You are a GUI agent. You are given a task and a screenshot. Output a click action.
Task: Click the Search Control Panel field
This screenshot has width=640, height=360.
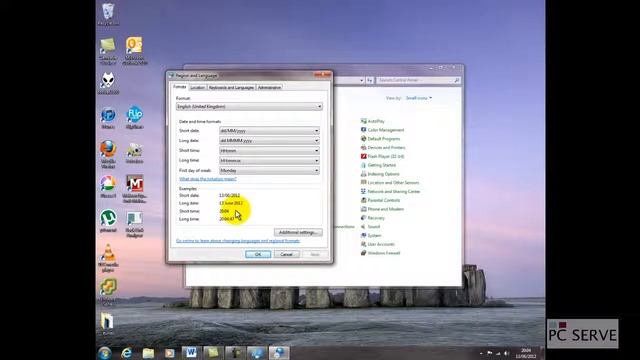click(x=418, y=80)
